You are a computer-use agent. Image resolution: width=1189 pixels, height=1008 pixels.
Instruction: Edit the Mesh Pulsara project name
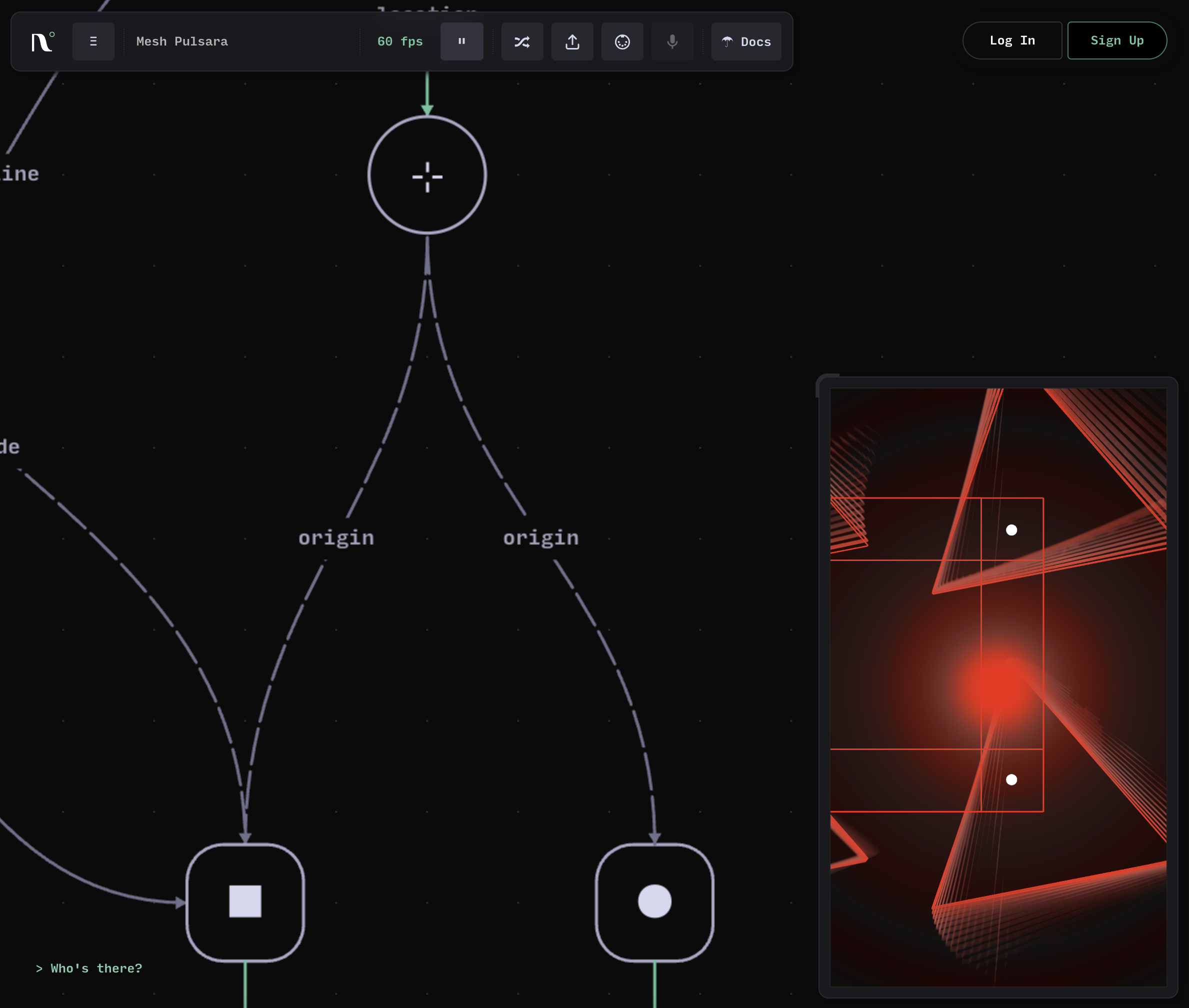(x=182, y=41)
